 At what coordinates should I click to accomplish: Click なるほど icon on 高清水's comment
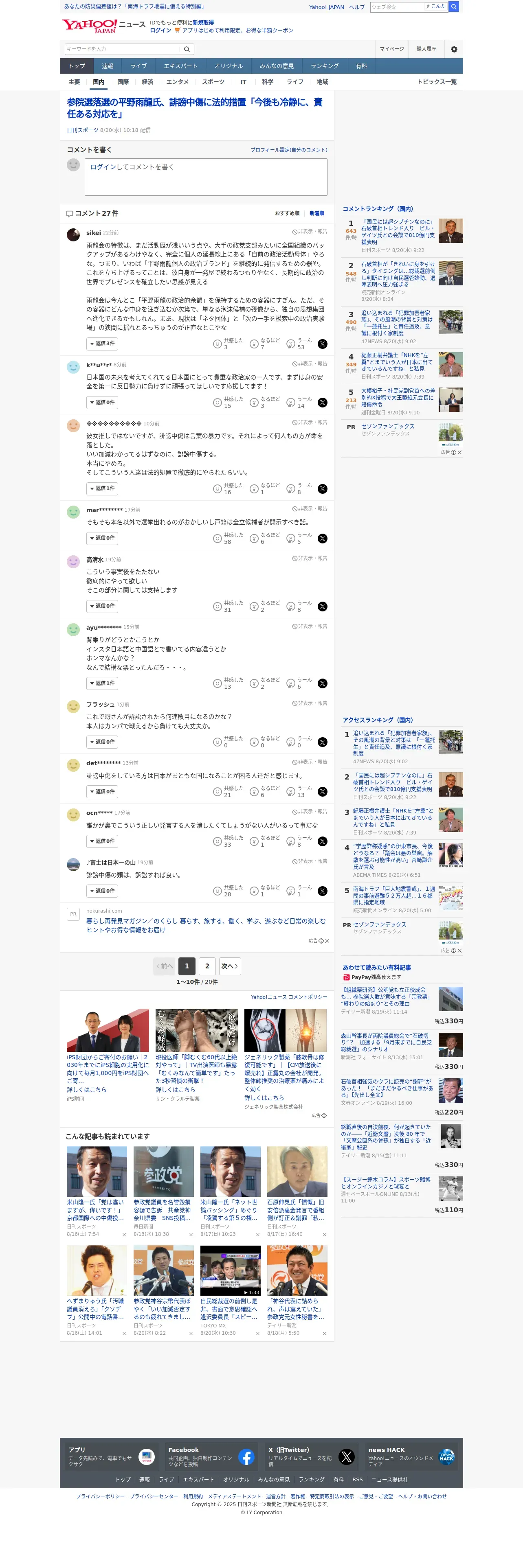[255, 607]
